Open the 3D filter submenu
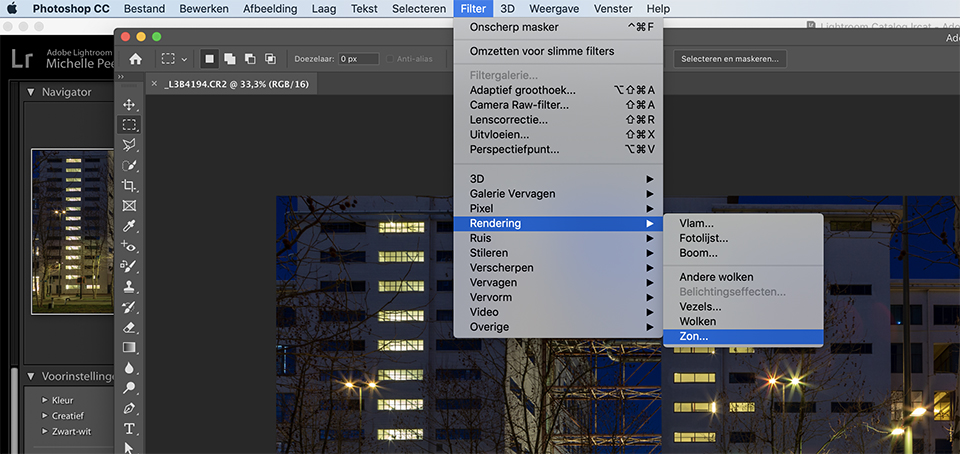 [558, 179]
